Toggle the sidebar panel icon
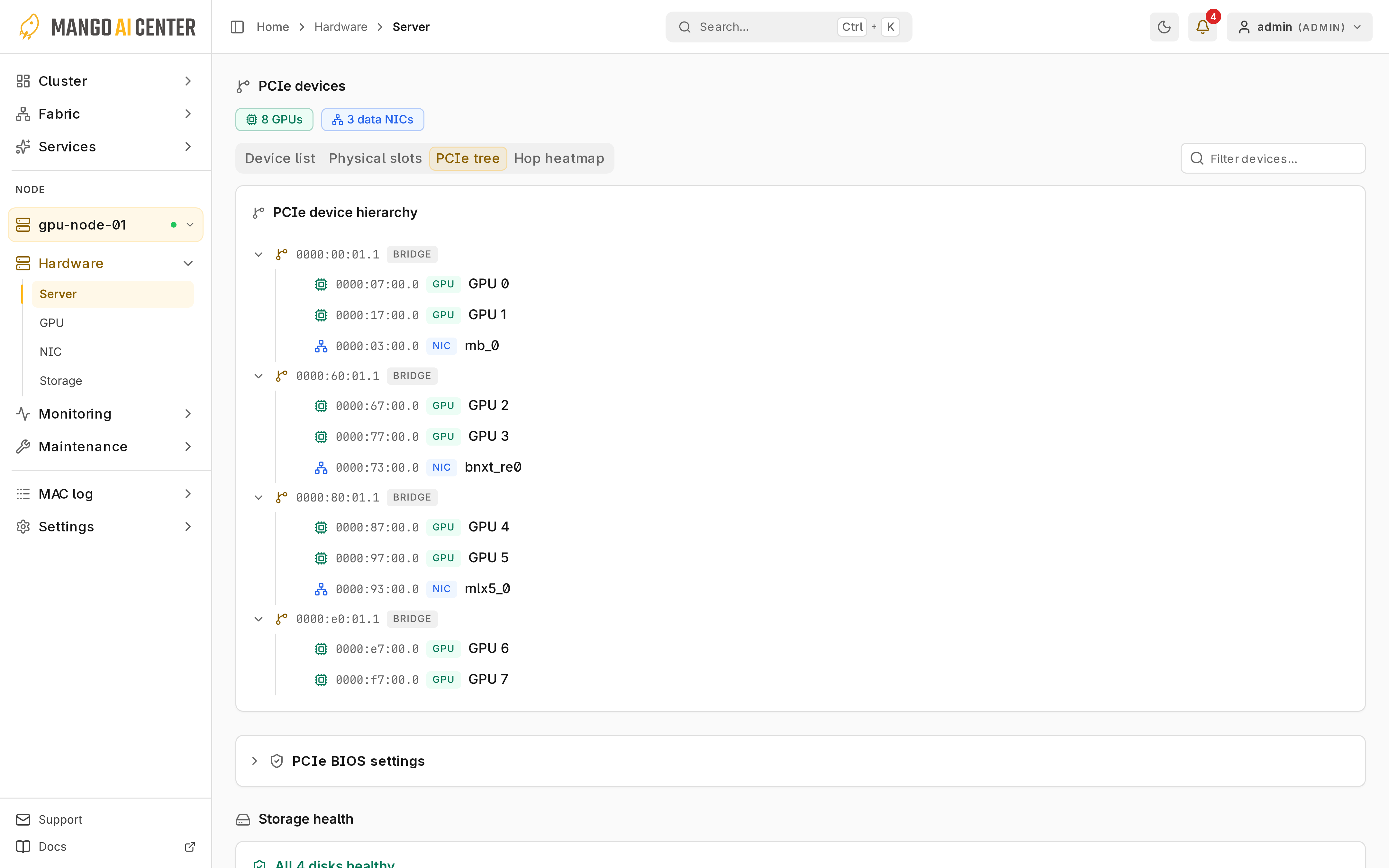1389x868 pixels. [x=237, y=27]
